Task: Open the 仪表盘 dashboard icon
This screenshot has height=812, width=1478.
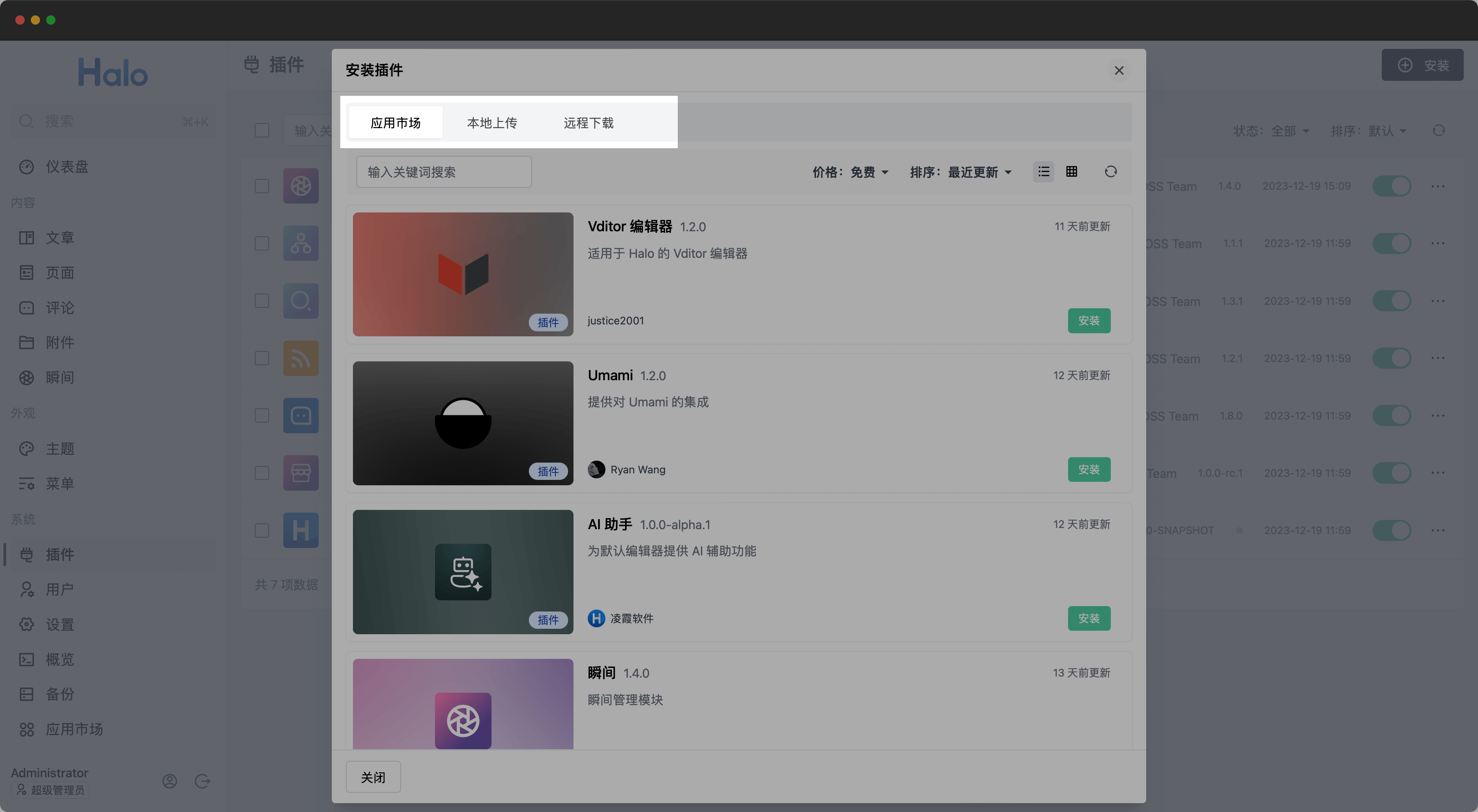Action: tap(27, 166)
